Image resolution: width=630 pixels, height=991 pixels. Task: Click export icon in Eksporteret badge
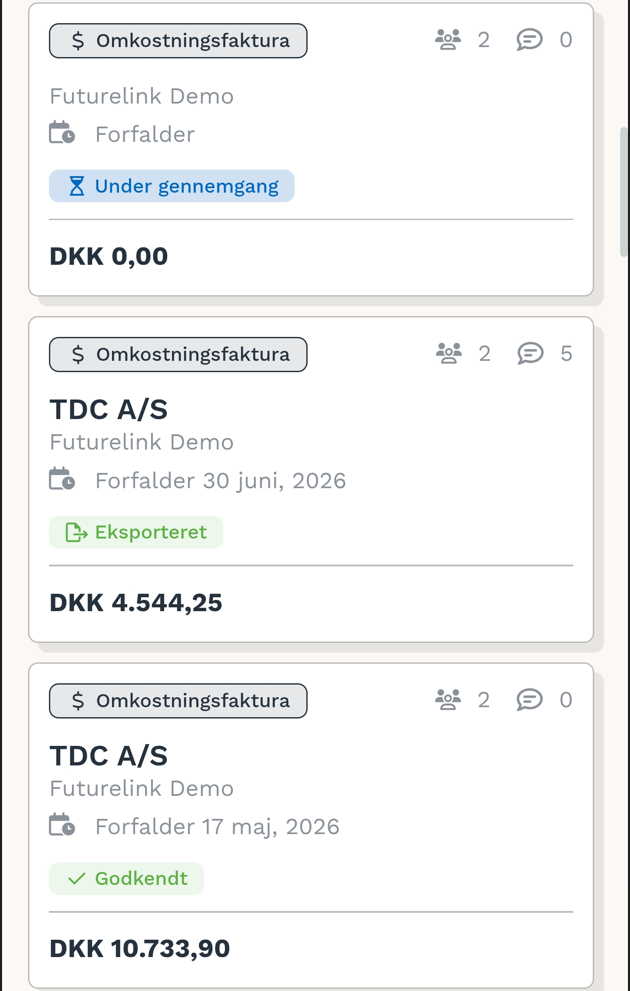point(76,533)
